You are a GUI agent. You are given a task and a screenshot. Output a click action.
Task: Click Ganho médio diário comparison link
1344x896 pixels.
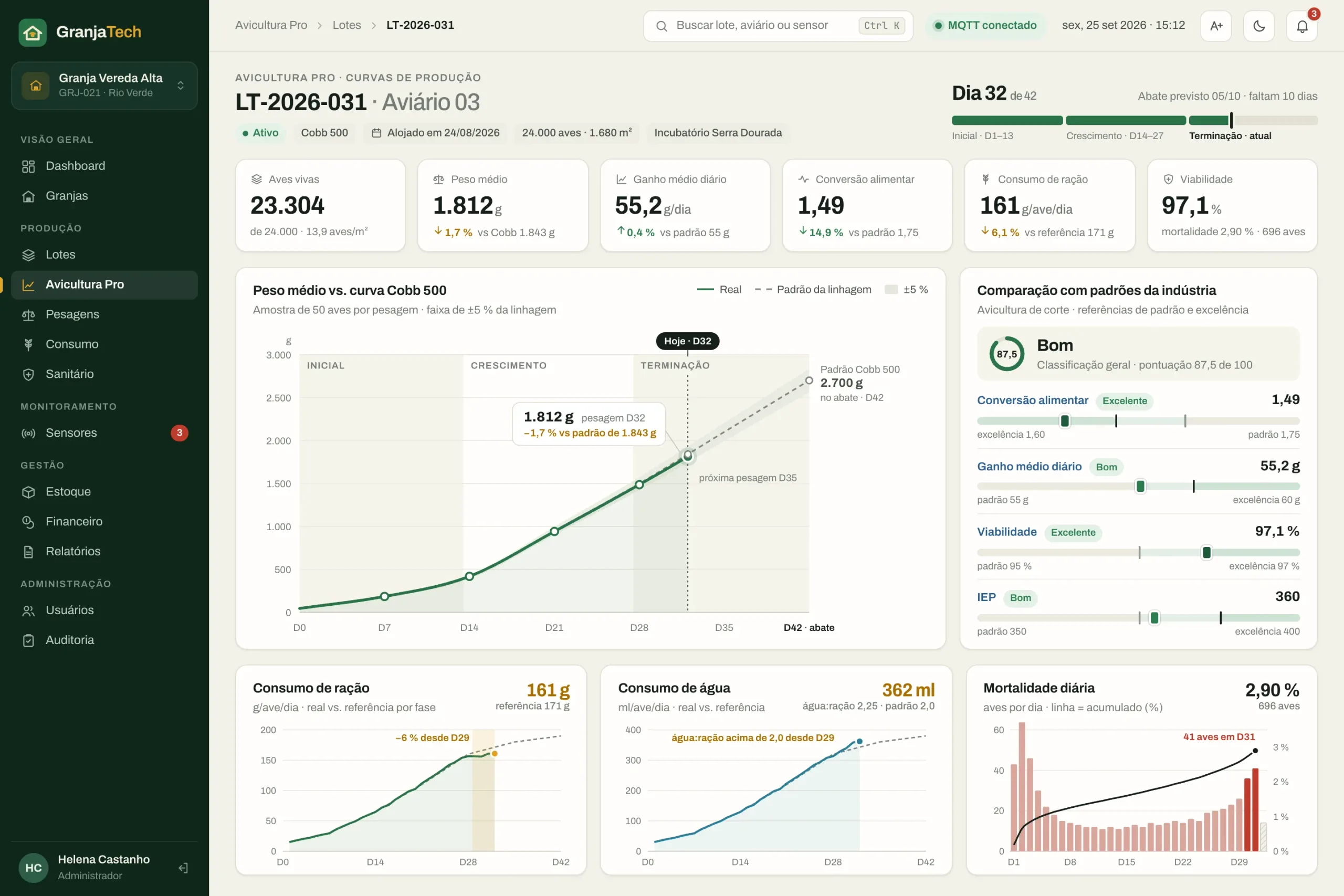pos(1029,467)
